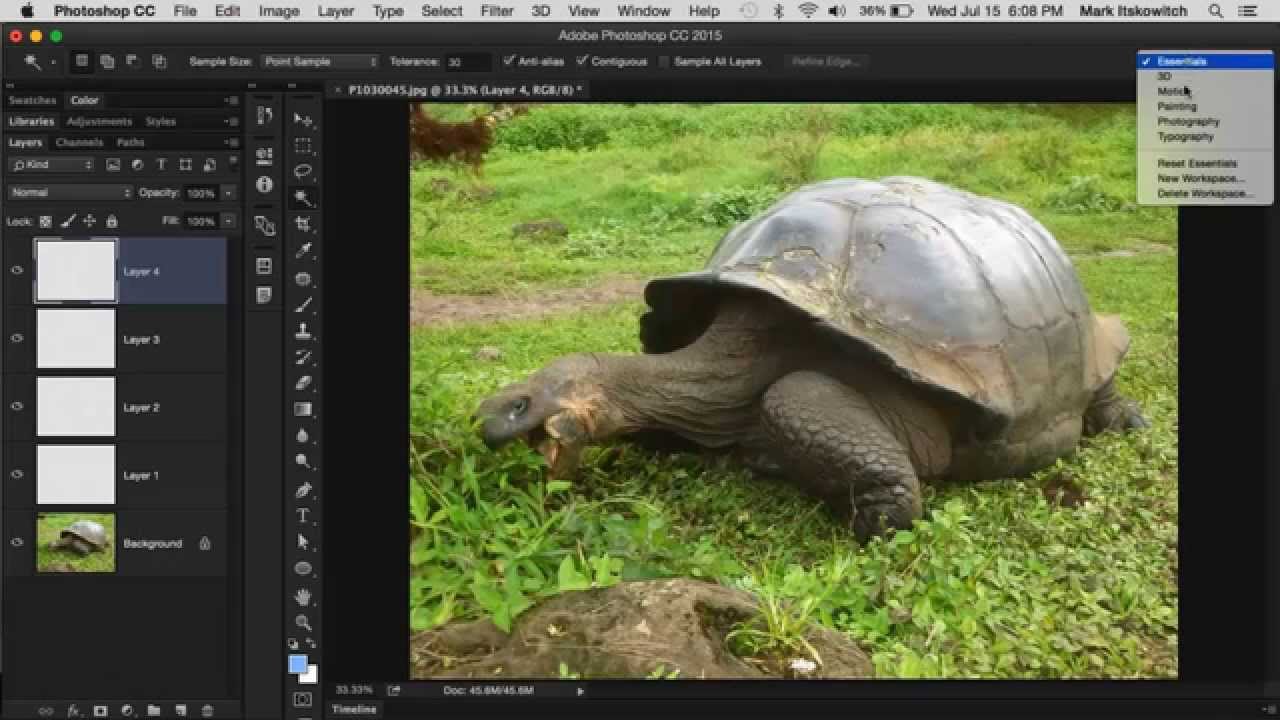Screen dimensions: 1280x720
Task: Select the Lasso tool
Action: coord(303,172)
